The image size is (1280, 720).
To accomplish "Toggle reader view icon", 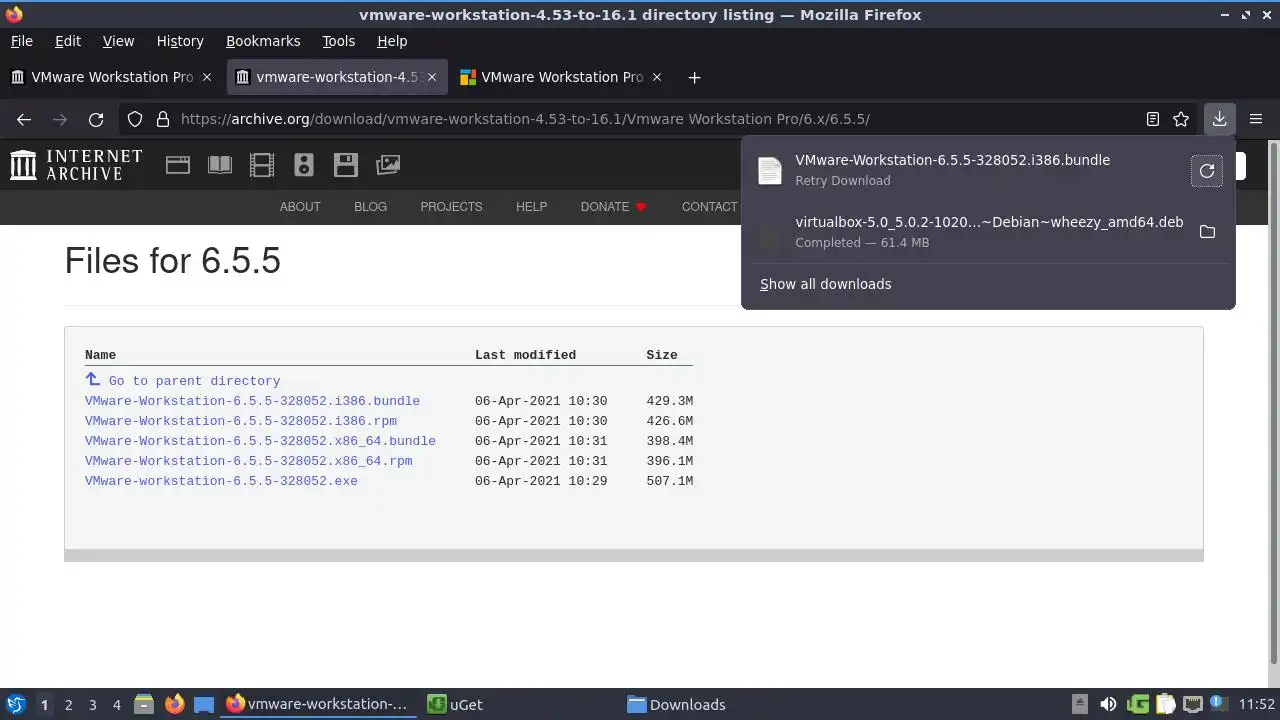I will 1153,119.
